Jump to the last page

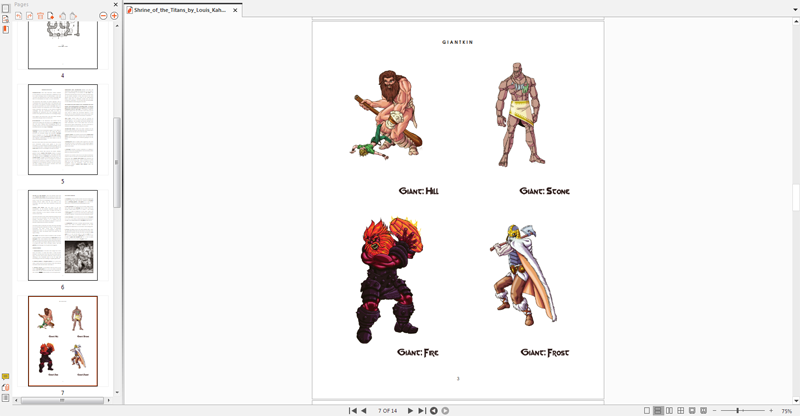click(421, 411)
